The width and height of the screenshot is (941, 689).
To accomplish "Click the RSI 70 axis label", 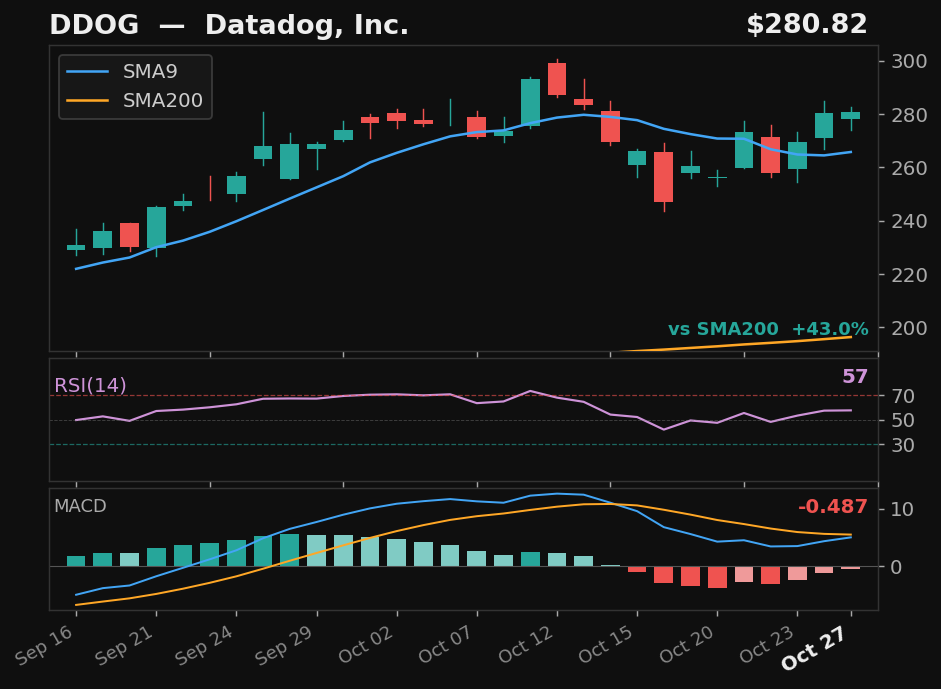I will (903, 396).
